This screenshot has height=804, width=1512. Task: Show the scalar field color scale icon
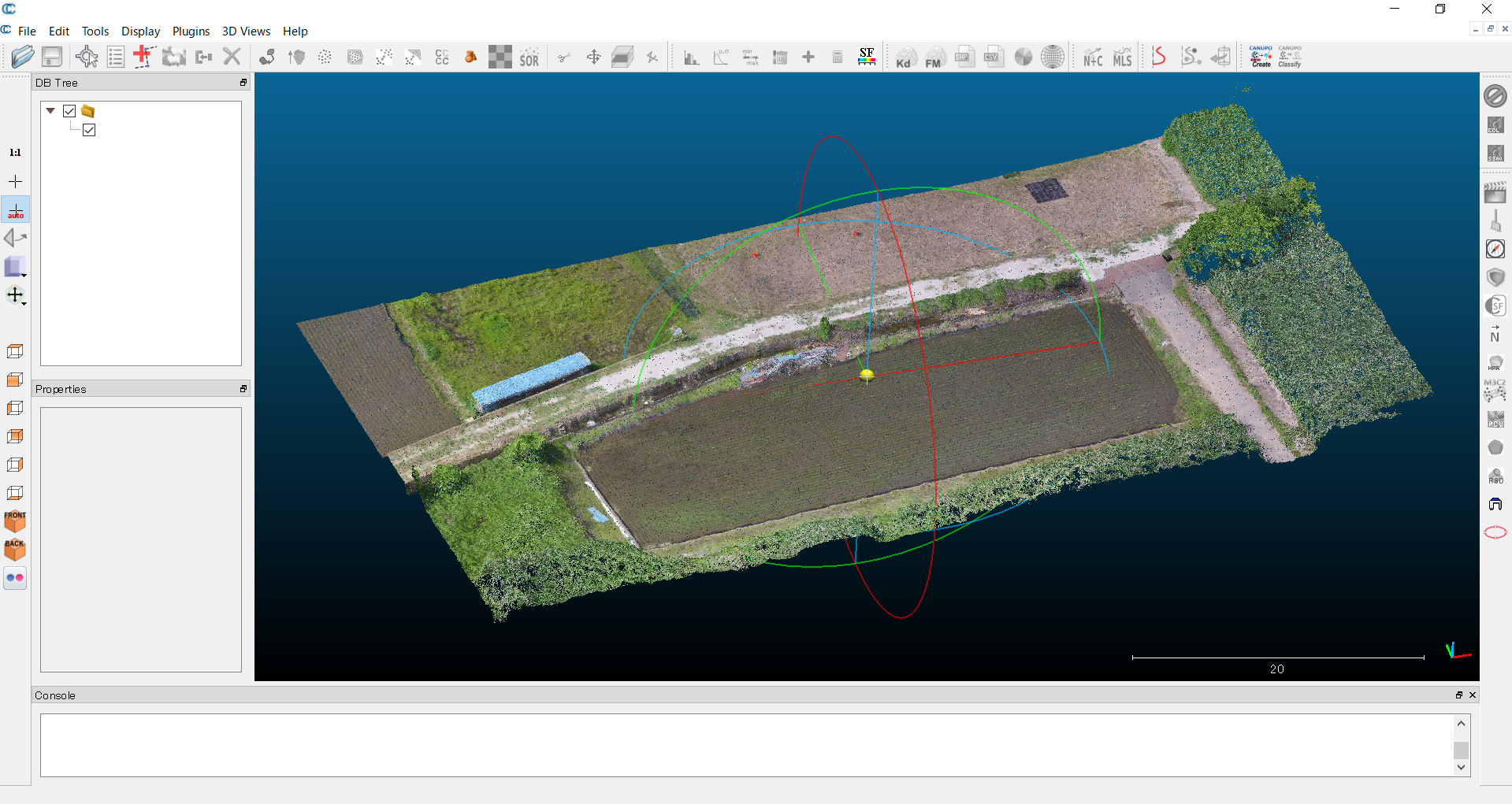pyautogui.click(x=867, y=57)
